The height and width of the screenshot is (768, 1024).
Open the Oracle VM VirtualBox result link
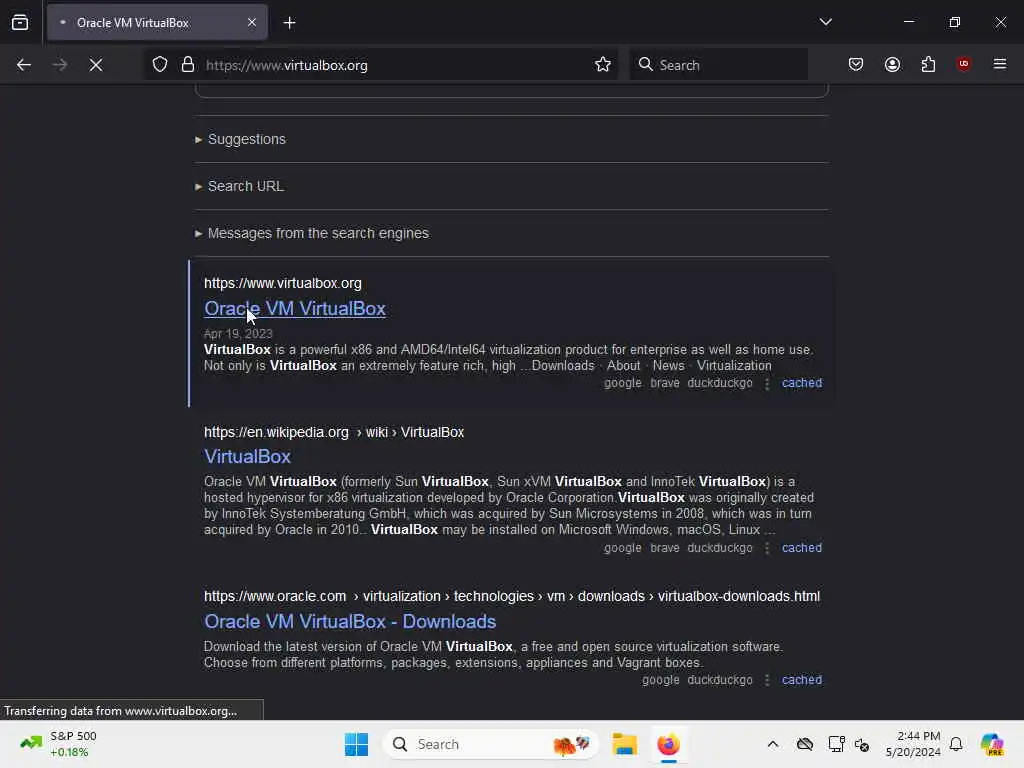click(x=295, y=308)
